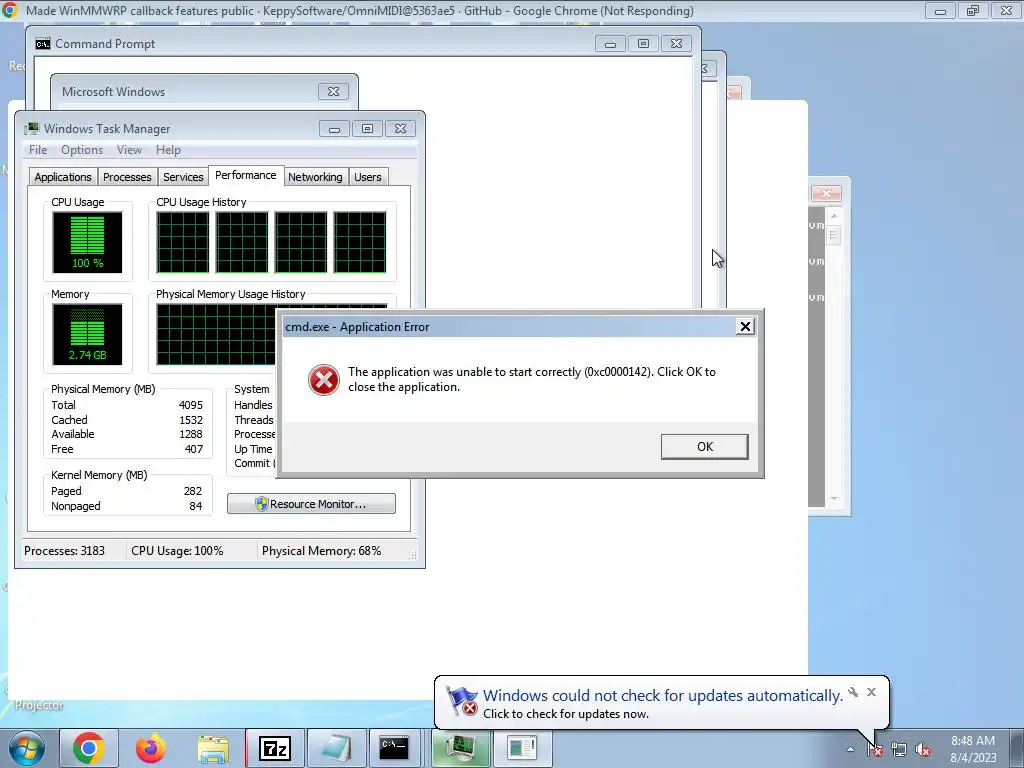This screenshot has width=1024, height=768.
Task: Close the Windows Update notification balloon
Action: [x=871, y=692]
